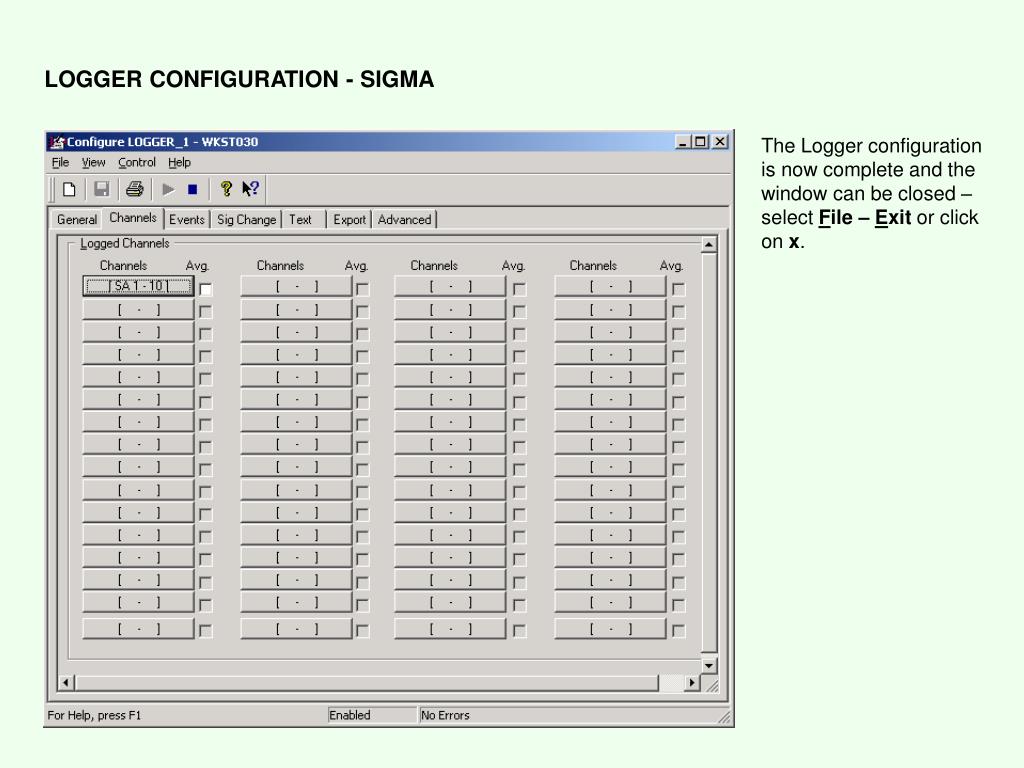Tick the third column's first row Avg. checkbox

(519, 289)
